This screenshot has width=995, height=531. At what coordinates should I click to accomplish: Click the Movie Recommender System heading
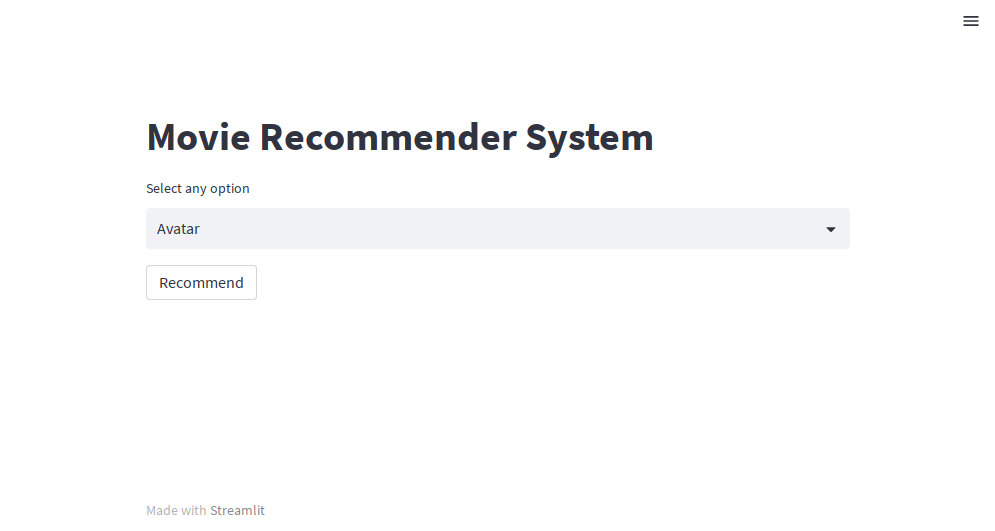click(400, 137)
